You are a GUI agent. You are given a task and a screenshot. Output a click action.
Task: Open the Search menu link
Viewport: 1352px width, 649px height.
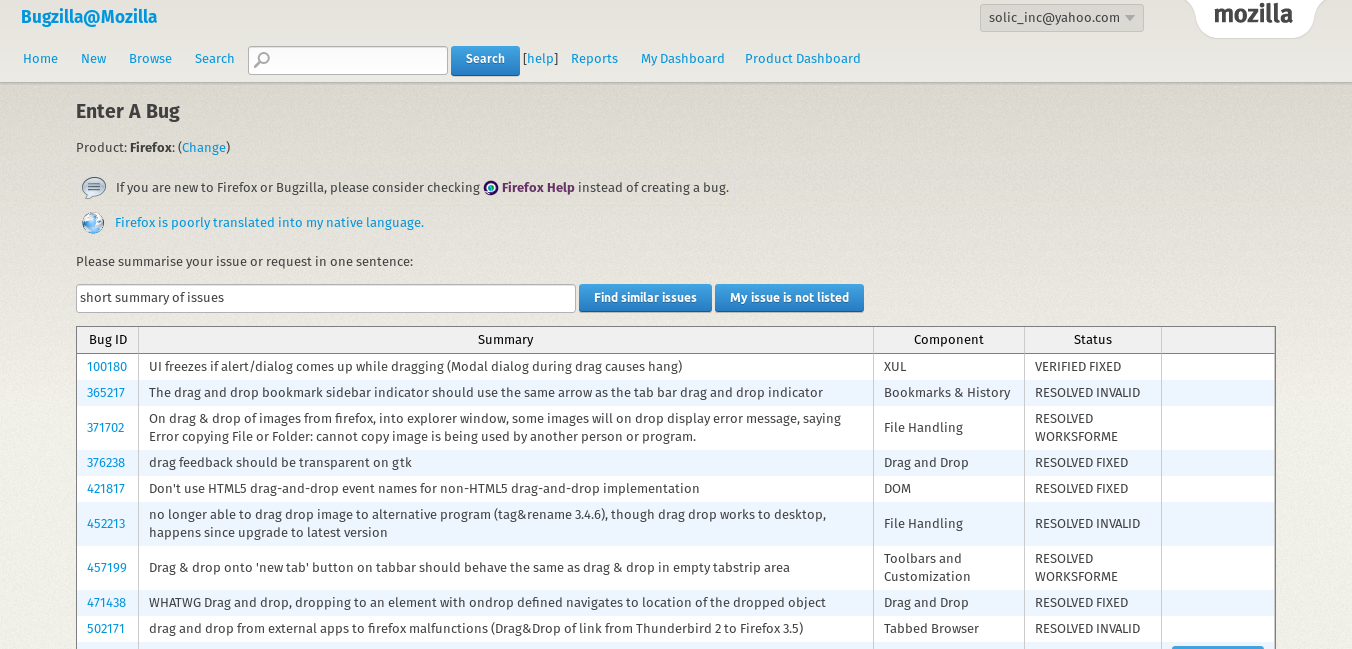[214, 59]
